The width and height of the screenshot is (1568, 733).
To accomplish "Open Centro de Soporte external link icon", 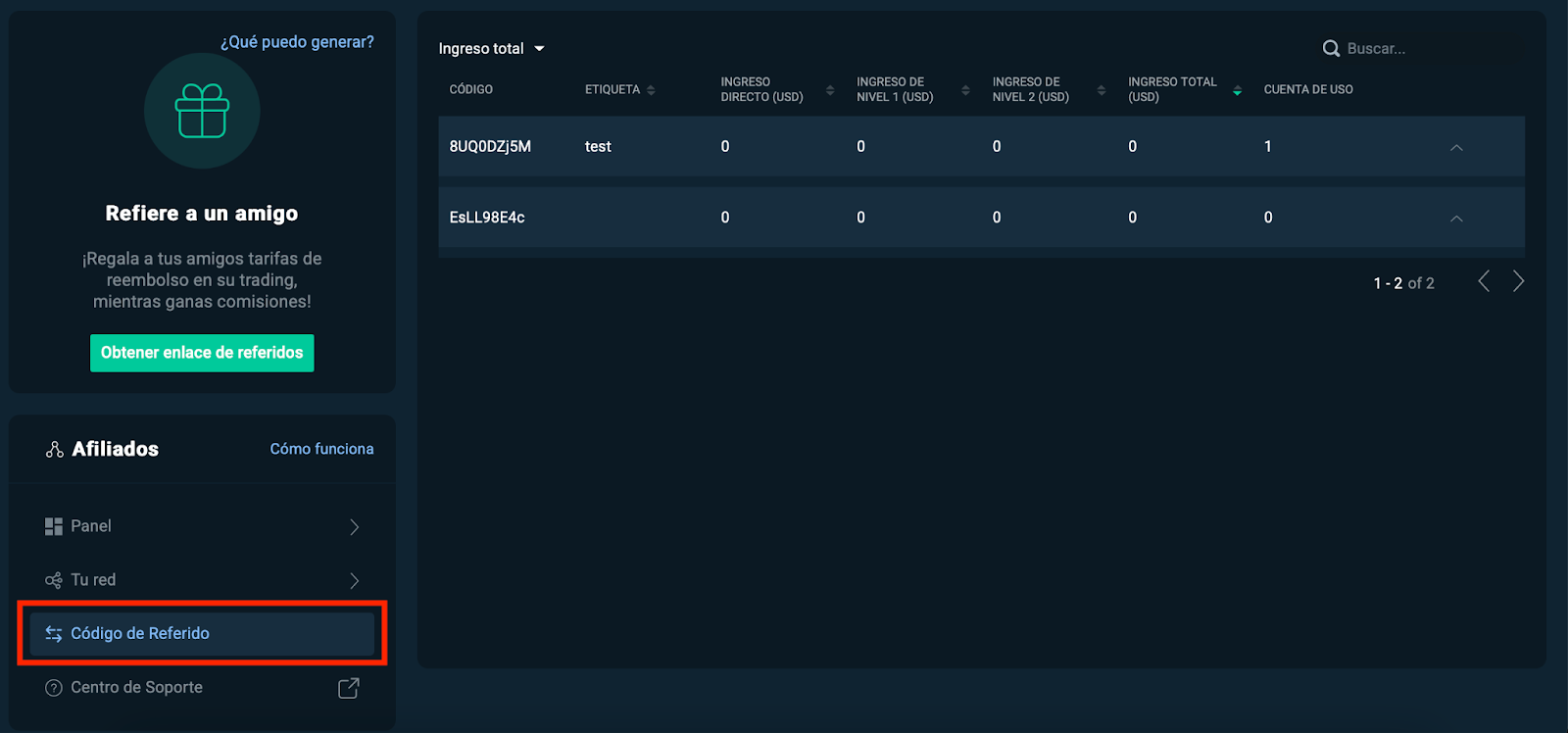I will tap(348, 688).
